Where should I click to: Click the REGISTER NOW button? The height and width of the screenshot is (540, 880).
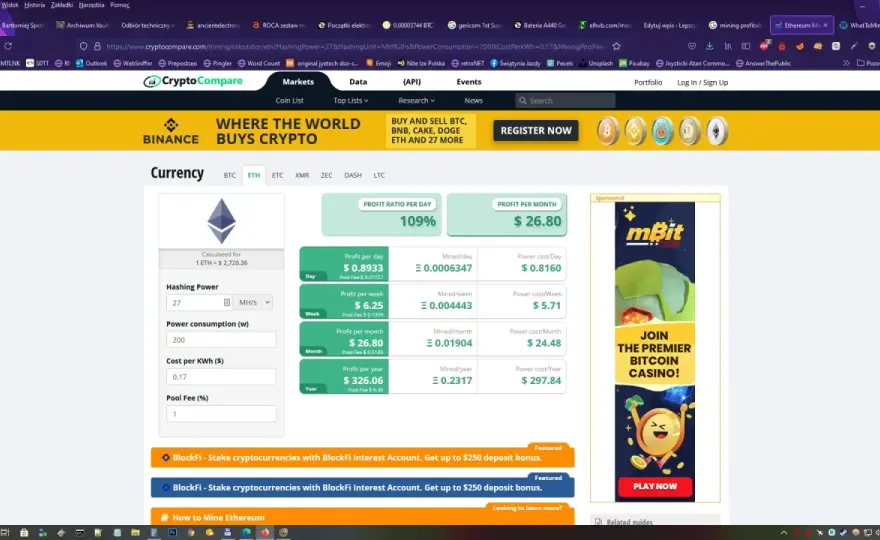(x=535, y=131)
